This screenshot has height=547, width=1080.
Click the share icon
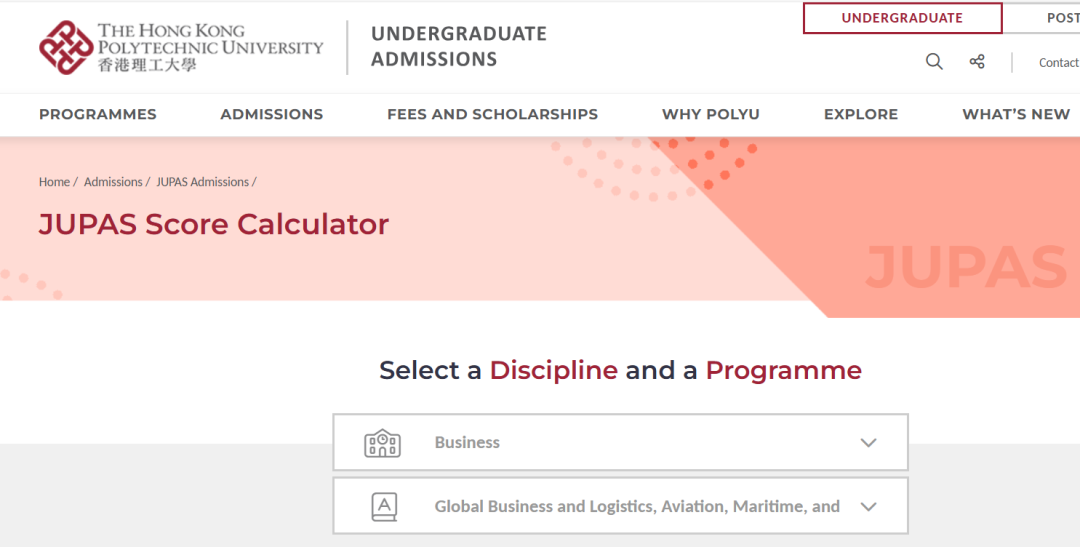(977, 62)
